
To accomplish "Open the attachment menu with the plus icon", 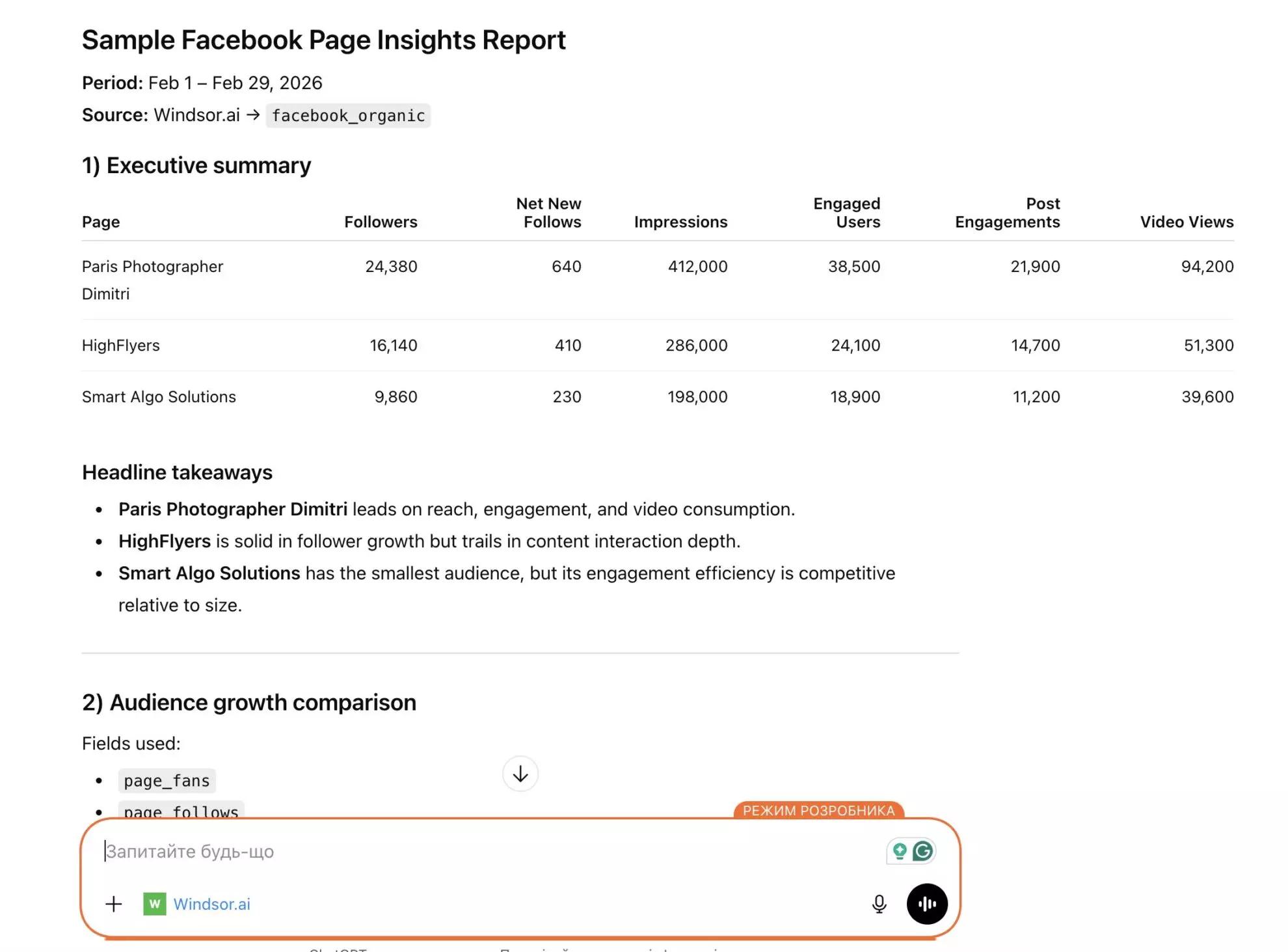I will 113,904.
